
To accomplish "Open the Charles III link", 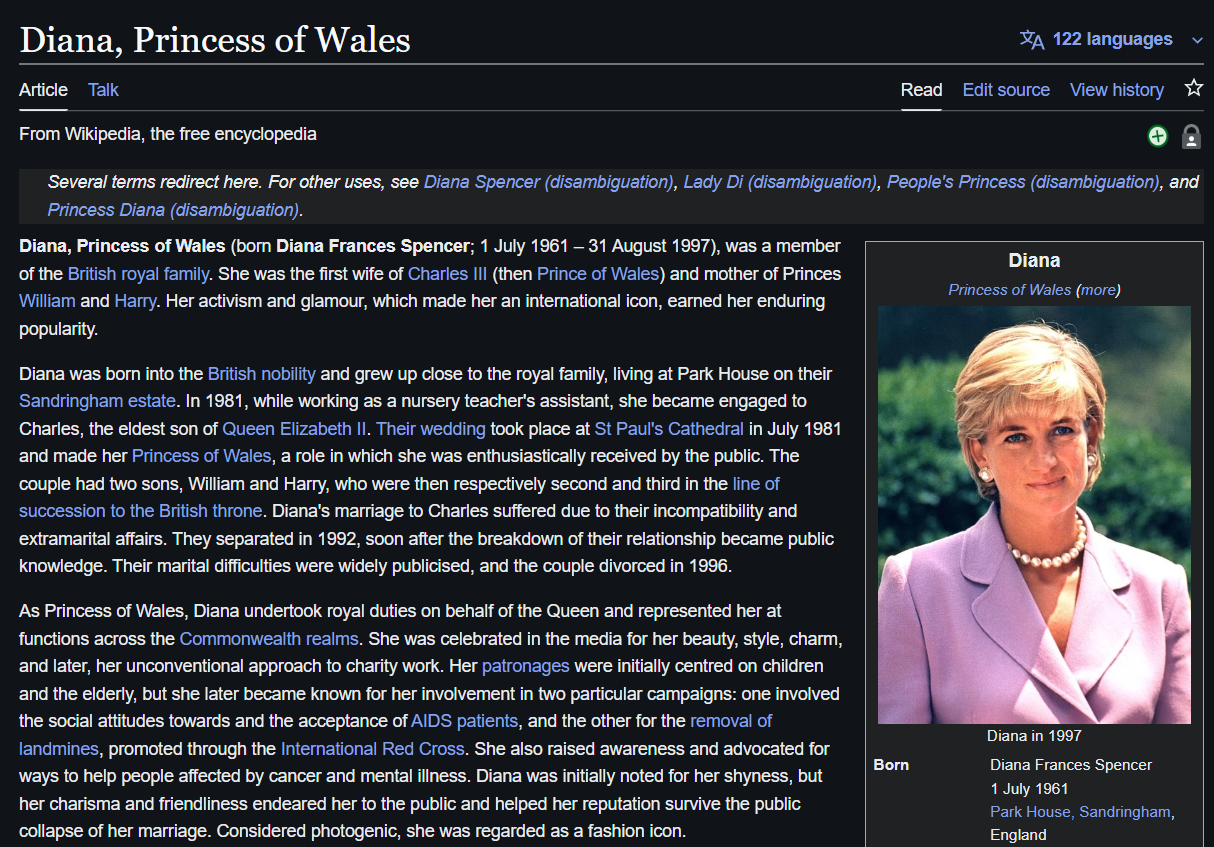I will click(448, 274).
